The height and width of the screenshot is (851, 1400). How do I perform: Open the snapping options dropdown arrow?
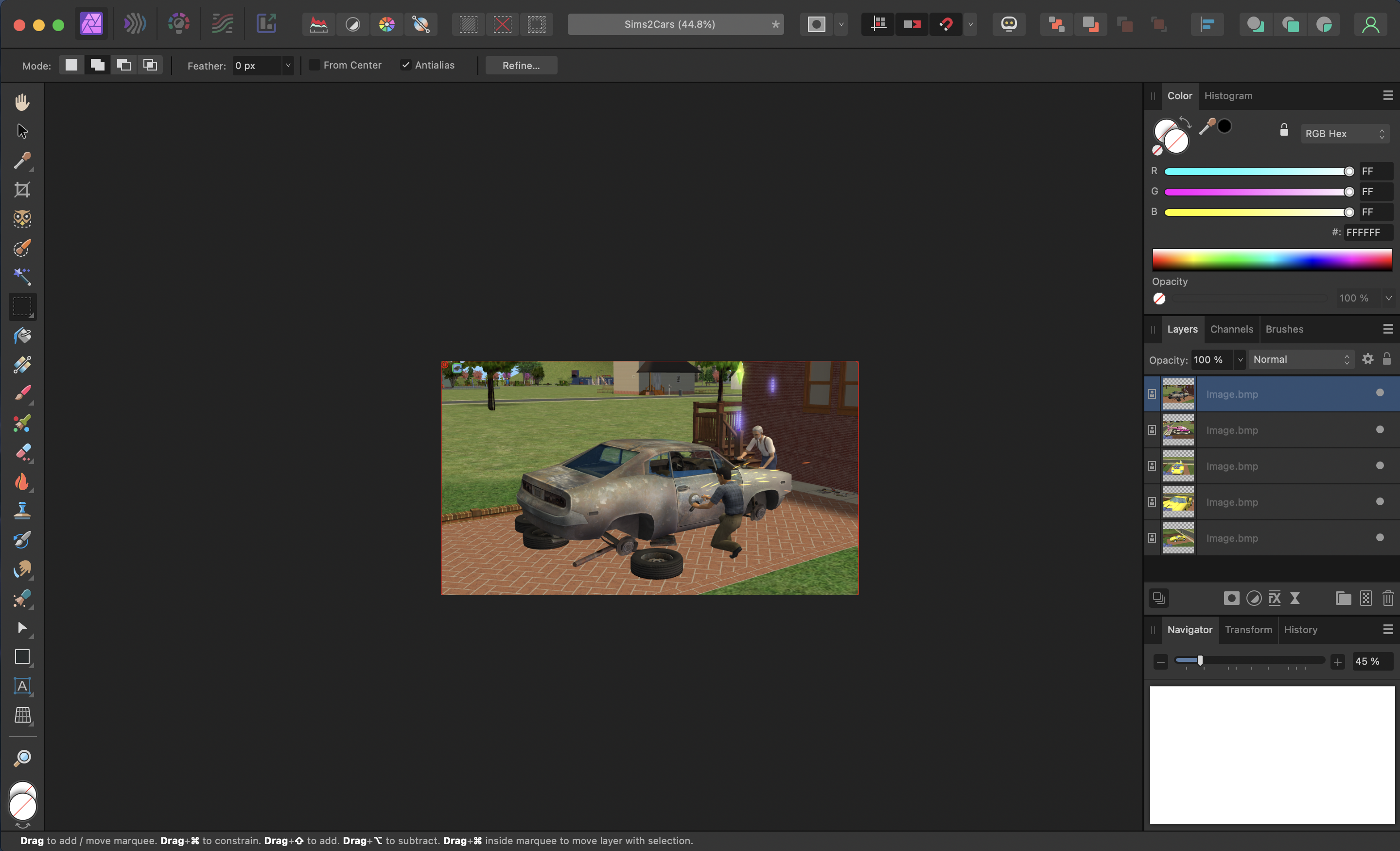(x=970, y=24)
